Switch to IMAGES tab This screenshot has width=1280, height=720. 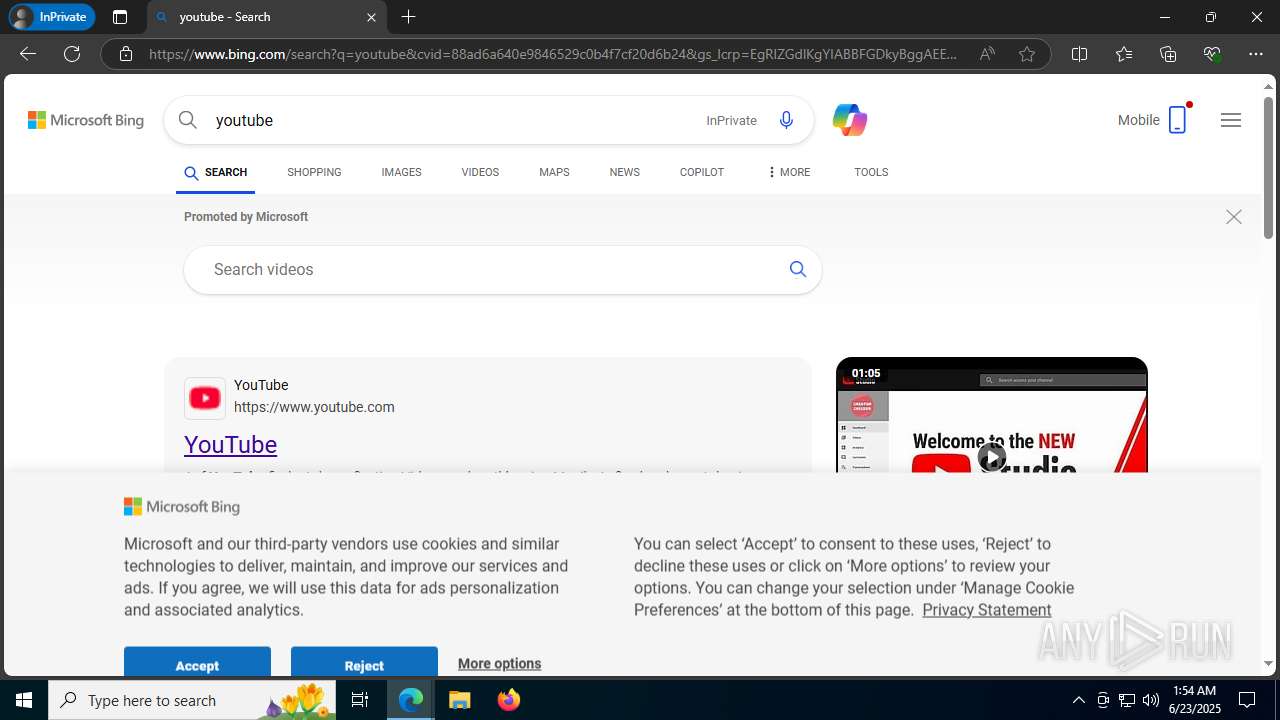pos(401,172)
